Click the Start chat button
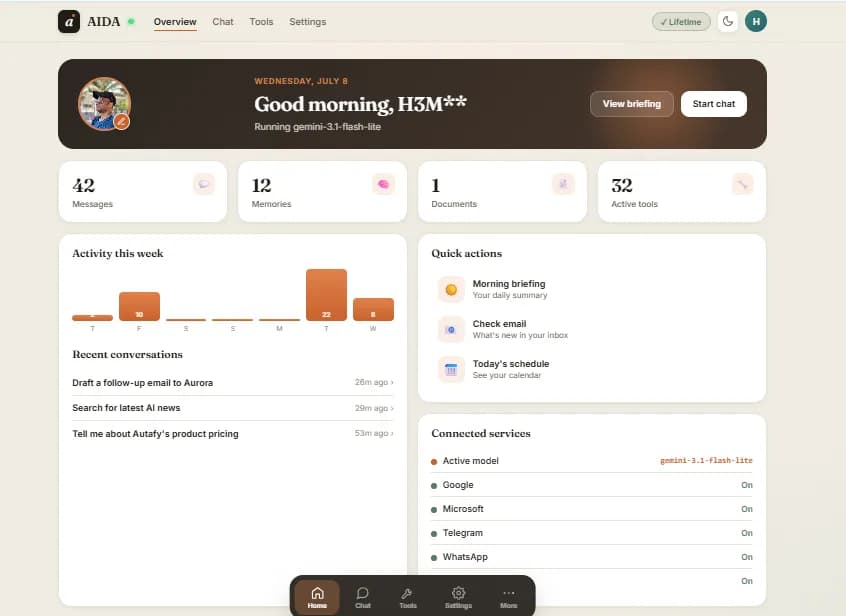Image resolution: width=846 pixels, height=616 pixels. [x=713, y=104]
